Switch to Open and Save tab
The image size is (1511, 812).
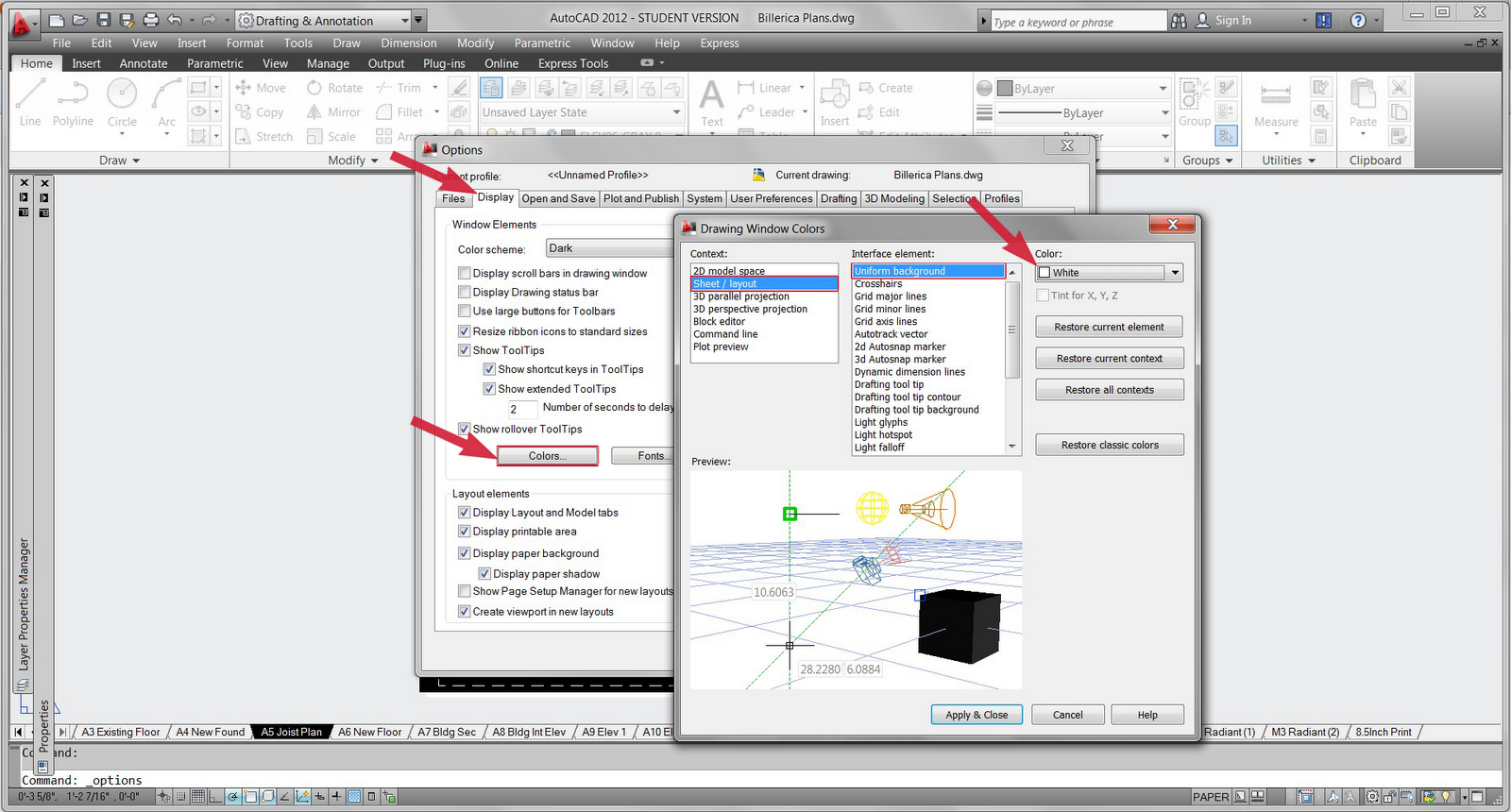(558, 198)
